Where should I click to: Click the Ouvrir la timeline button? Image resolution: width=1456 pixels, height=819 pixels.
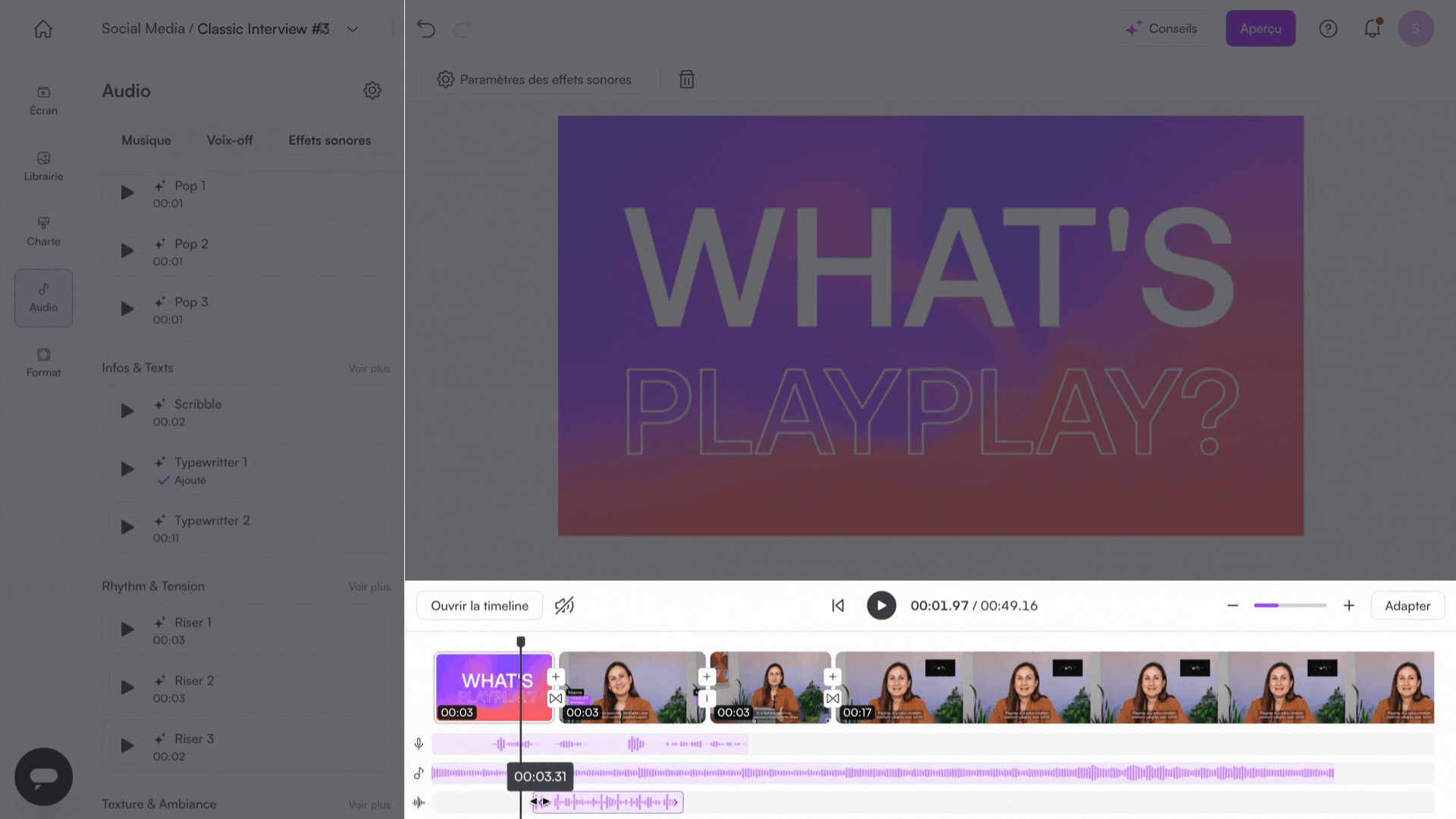point(479,606)
